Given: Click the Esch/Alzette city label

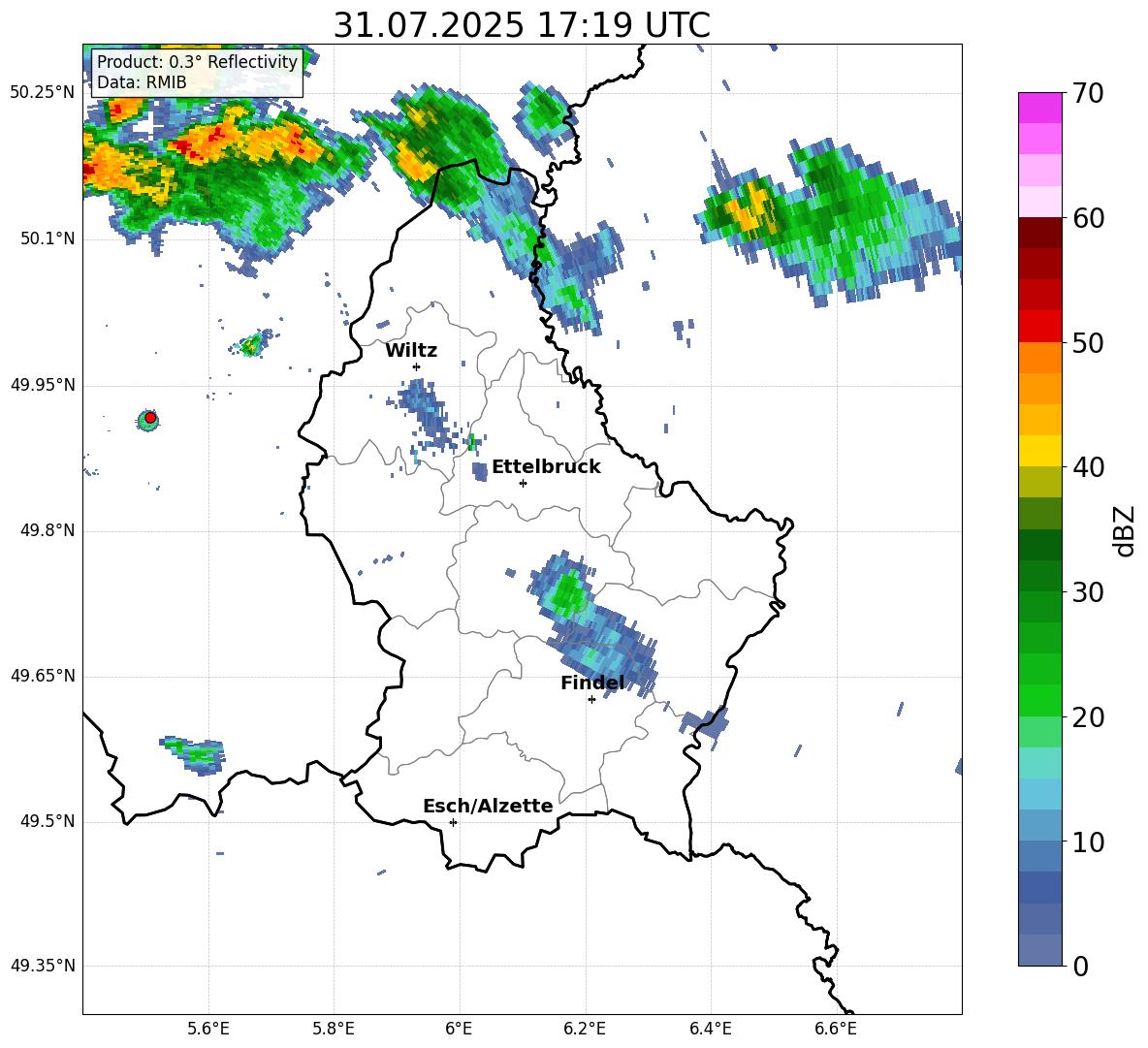Looking at the screenshot, I should [488, 806].
